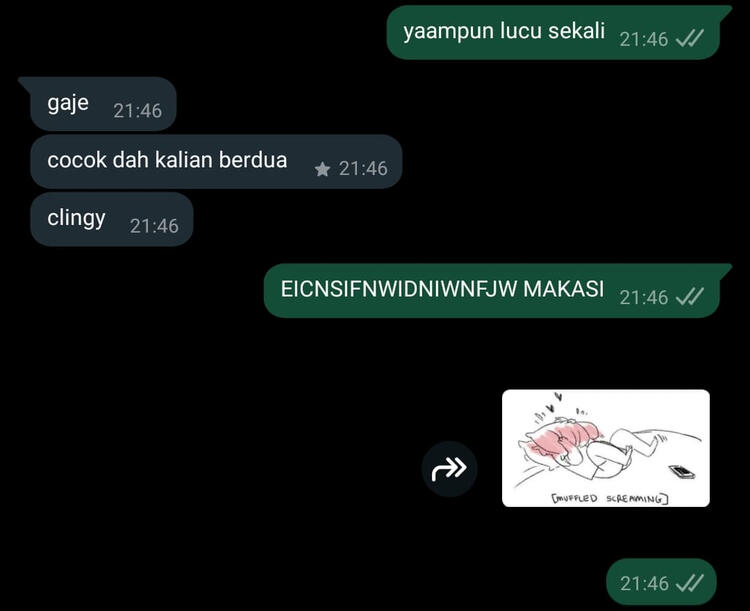Click double-check receipt on 'EICNSIFNWIDNIWNFJW MAKASI' message
Viewport: 750px width, 611px height.
690,297
